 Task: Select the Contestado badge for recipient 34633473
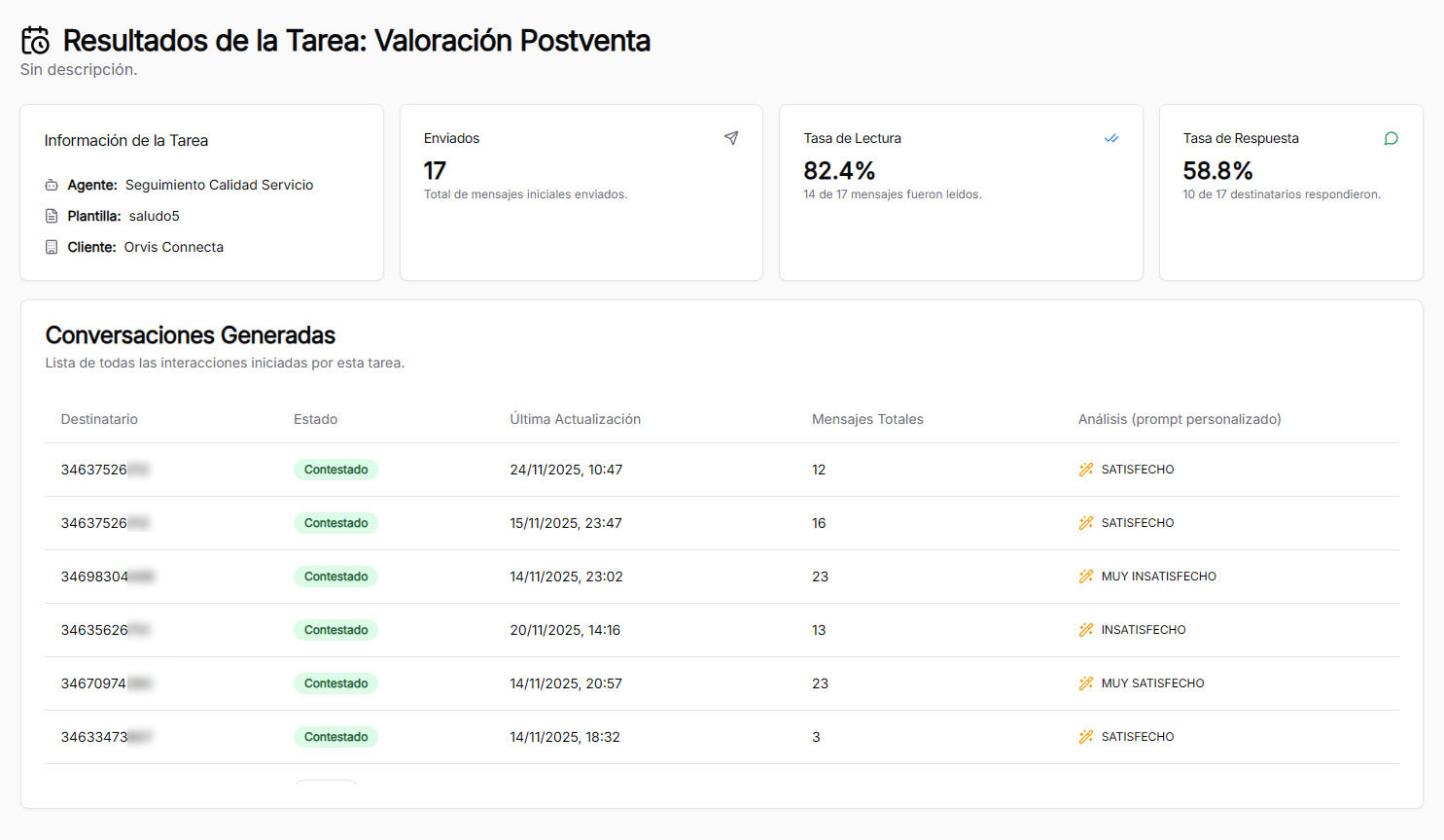[x=335, y=737]
